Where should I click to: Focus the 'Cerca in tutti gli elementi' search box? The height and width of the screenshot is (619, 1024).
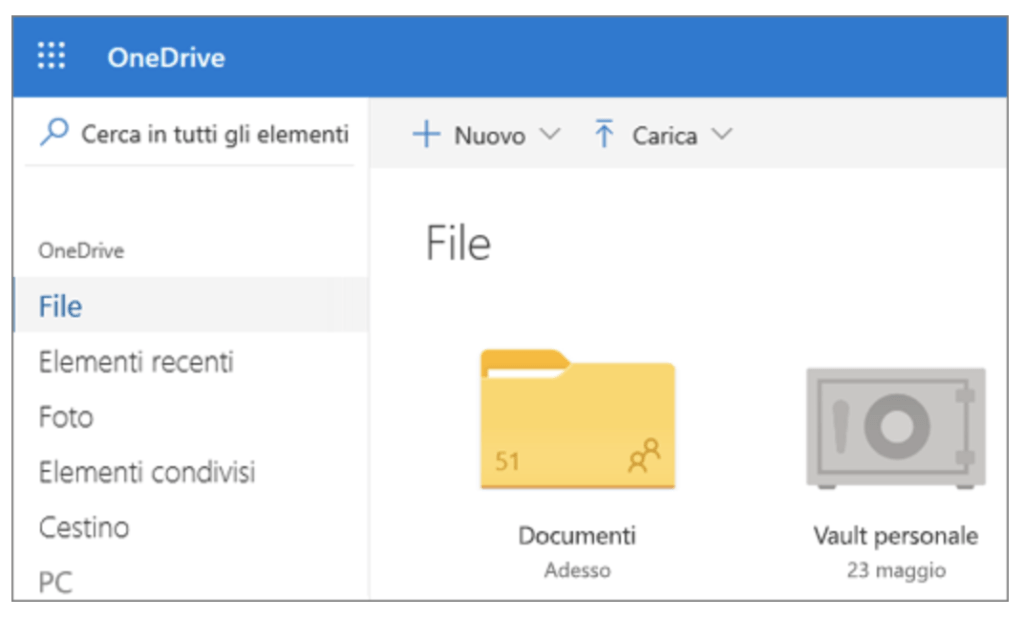coord(214,134)
